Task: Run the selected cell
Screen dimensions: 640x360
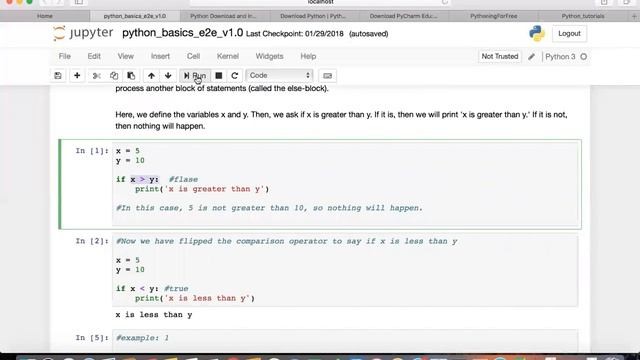Action: point(195,76)
